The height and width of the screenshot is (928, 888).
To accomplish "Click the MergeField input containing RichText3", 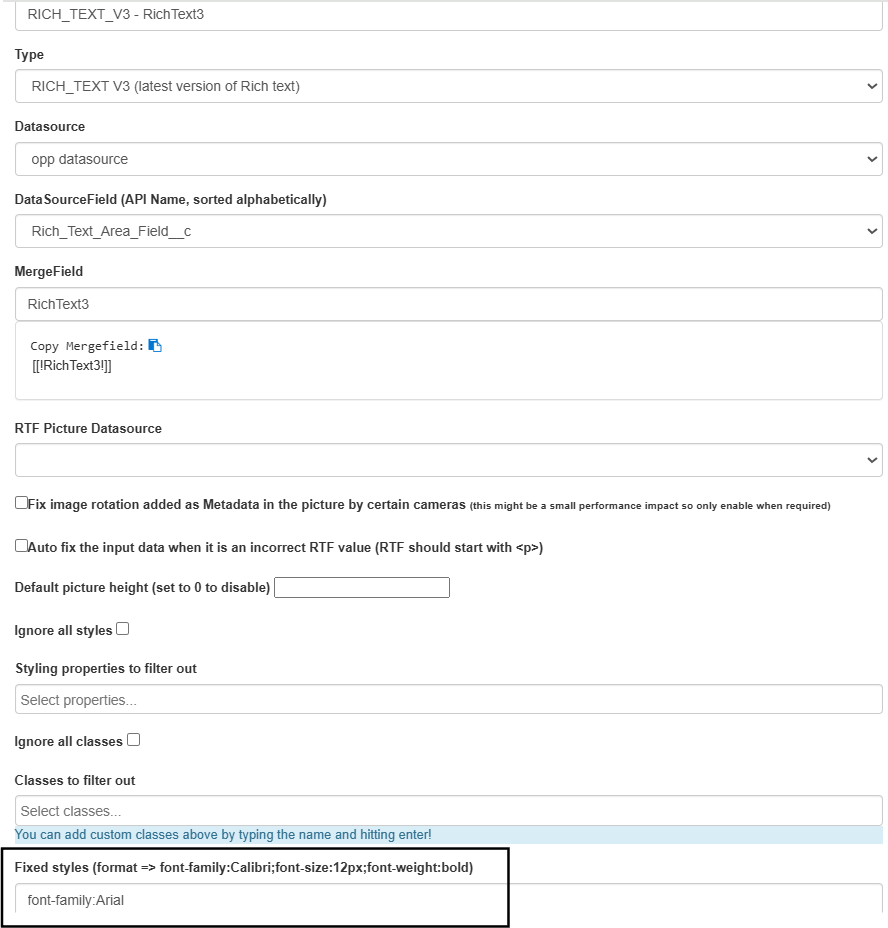I will (449, 304).
